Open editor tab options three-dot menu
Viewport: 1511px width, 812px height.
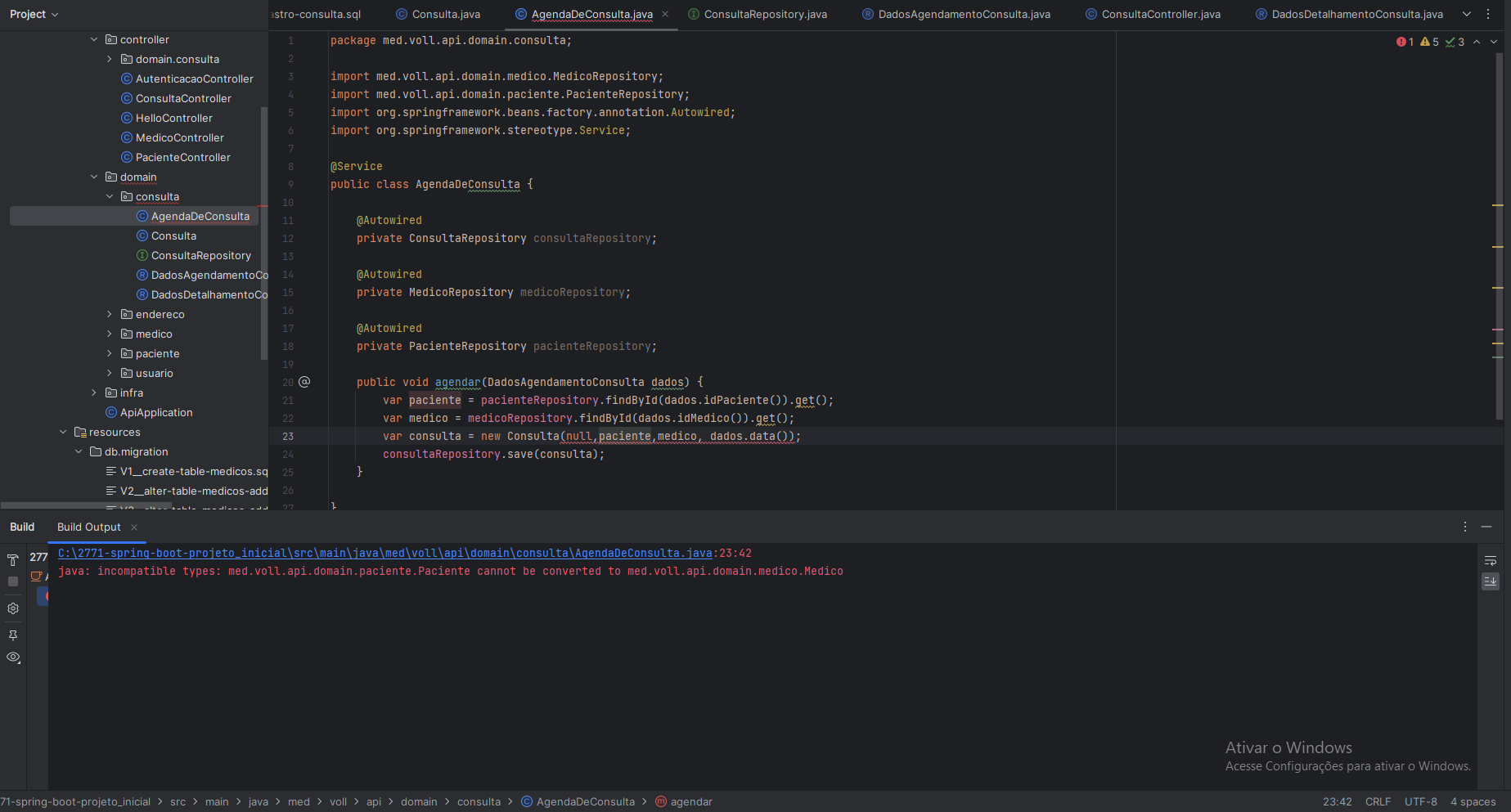1488,14
